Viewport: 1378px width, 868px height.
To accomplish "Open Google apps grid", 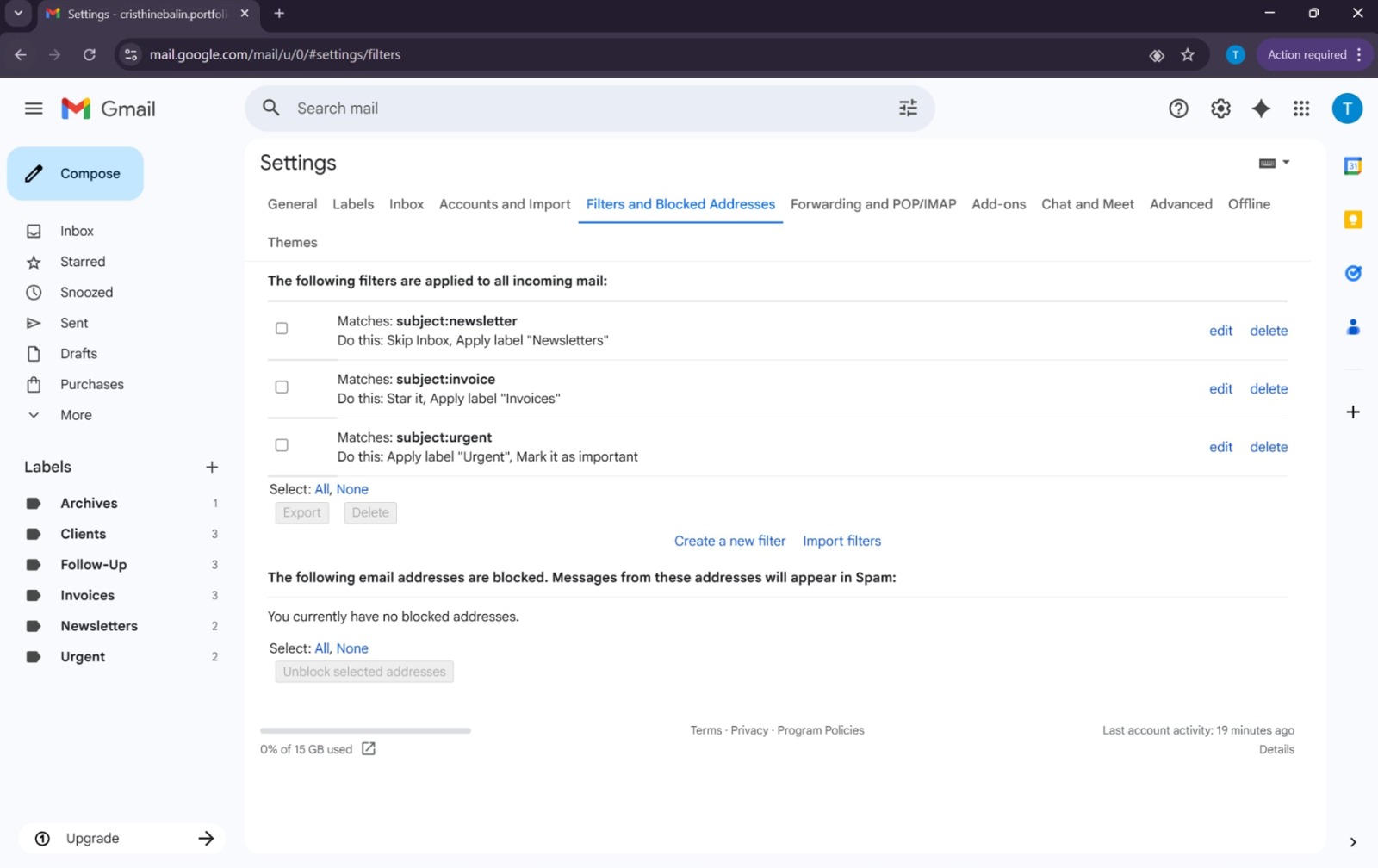I will [1301, 108].
